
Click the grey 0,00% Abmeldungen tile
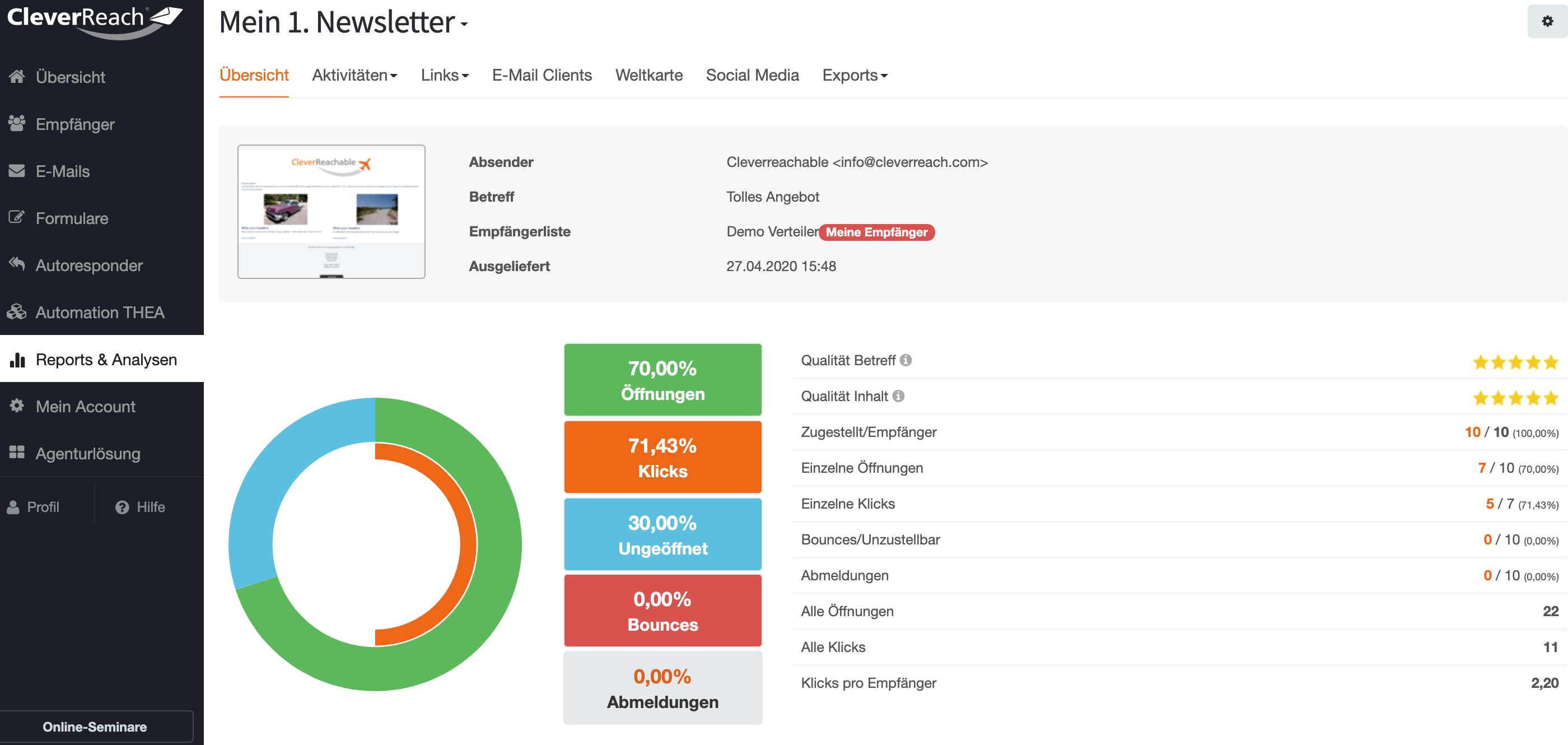[x=662, y=688]
